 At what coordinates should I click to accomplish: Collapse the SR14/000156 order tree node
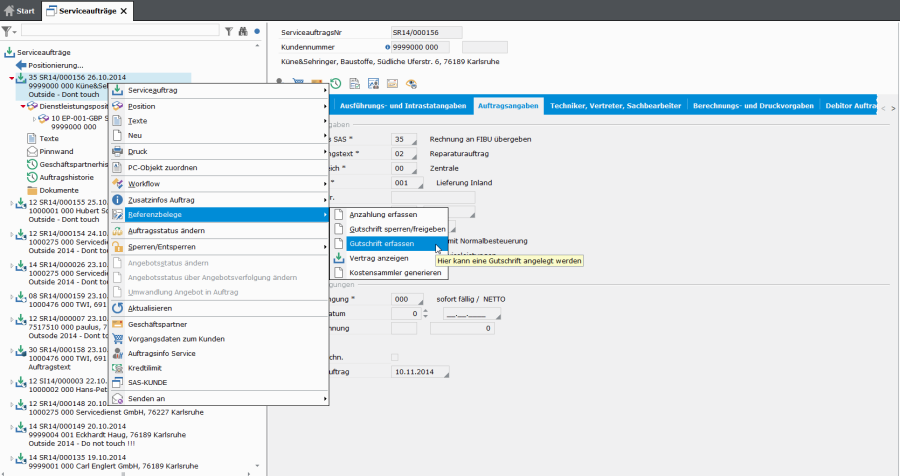[x=11, y=77]
